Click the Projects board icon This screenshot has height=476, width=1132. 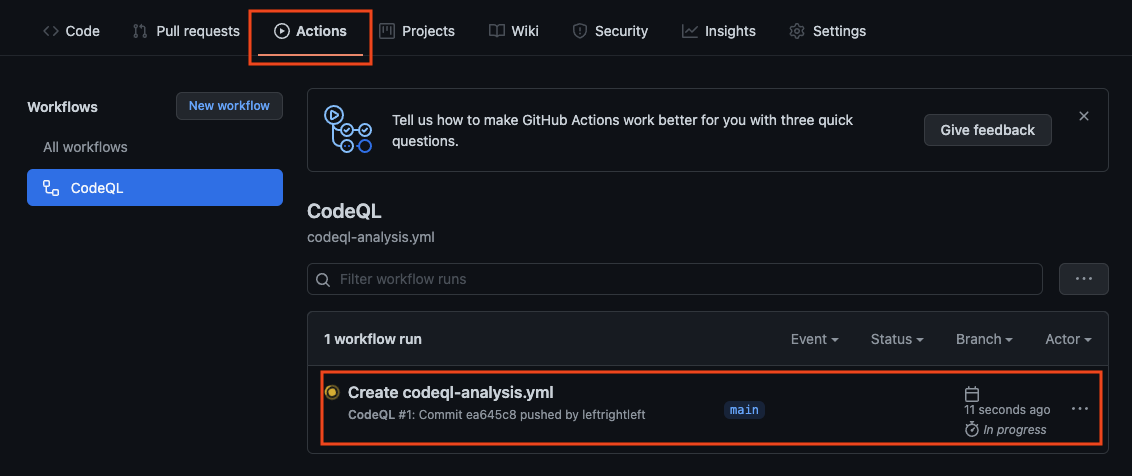tap(387, 31)
